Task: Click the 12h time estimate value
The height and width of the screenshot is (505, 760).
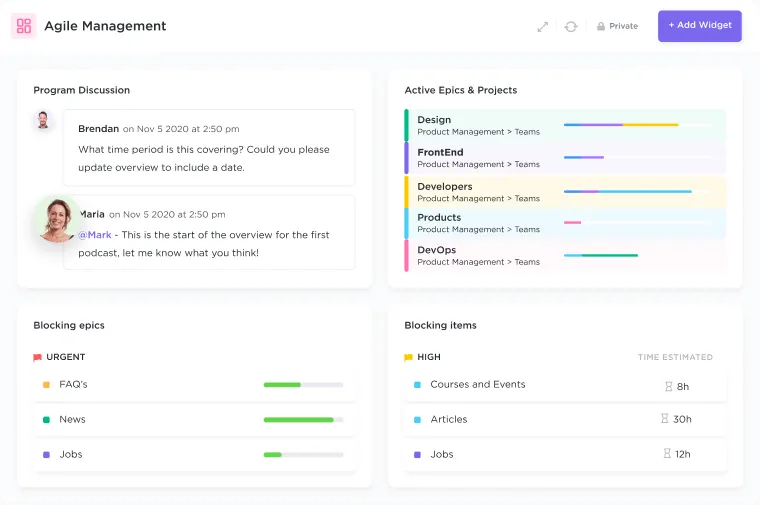Action: tap(682, 454)
